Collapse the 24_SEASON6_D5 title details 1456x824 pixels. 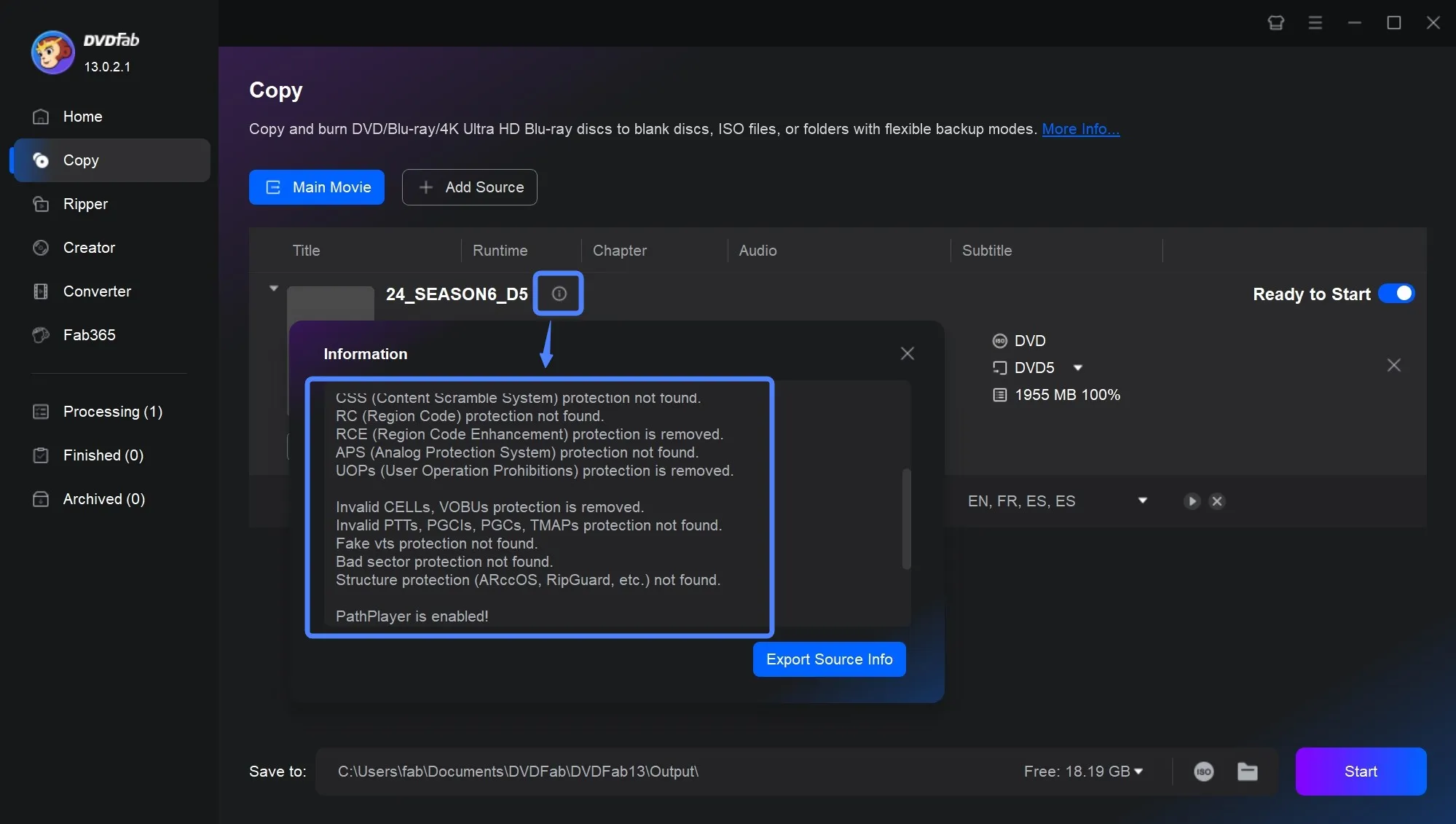[x=274, y=289]
